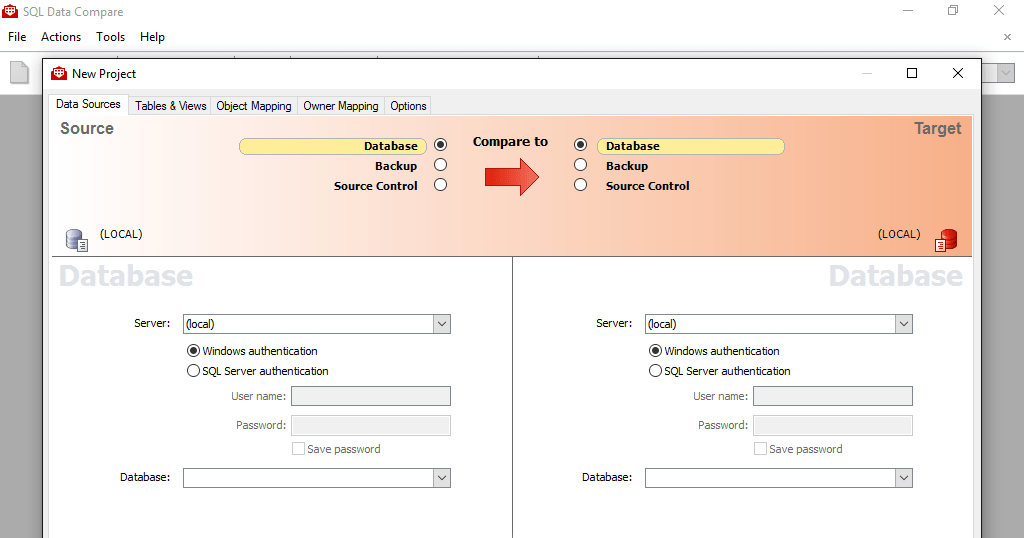Click the SQL Data Compare app icon

10,12
